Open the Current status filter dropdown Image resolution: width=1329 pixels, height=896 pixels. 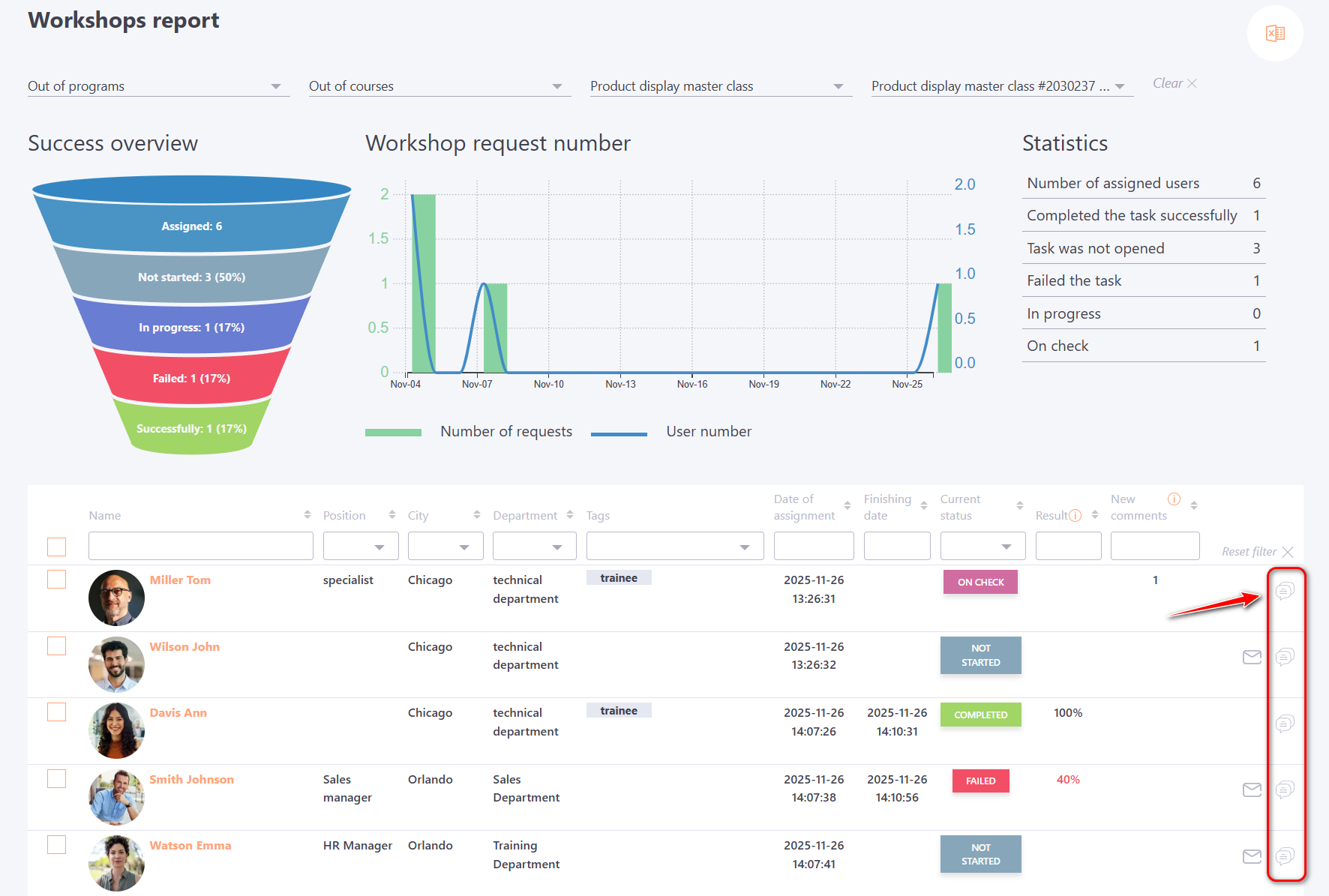pyautogui.click(x=982, y=547)
